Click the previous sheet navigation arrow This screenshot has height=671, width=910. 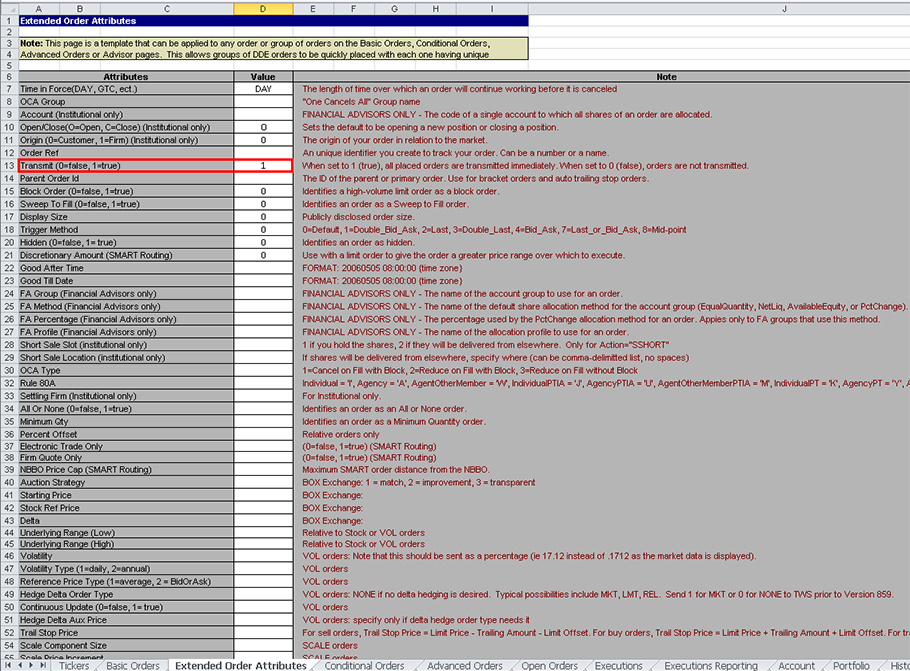tap(20, 665)
